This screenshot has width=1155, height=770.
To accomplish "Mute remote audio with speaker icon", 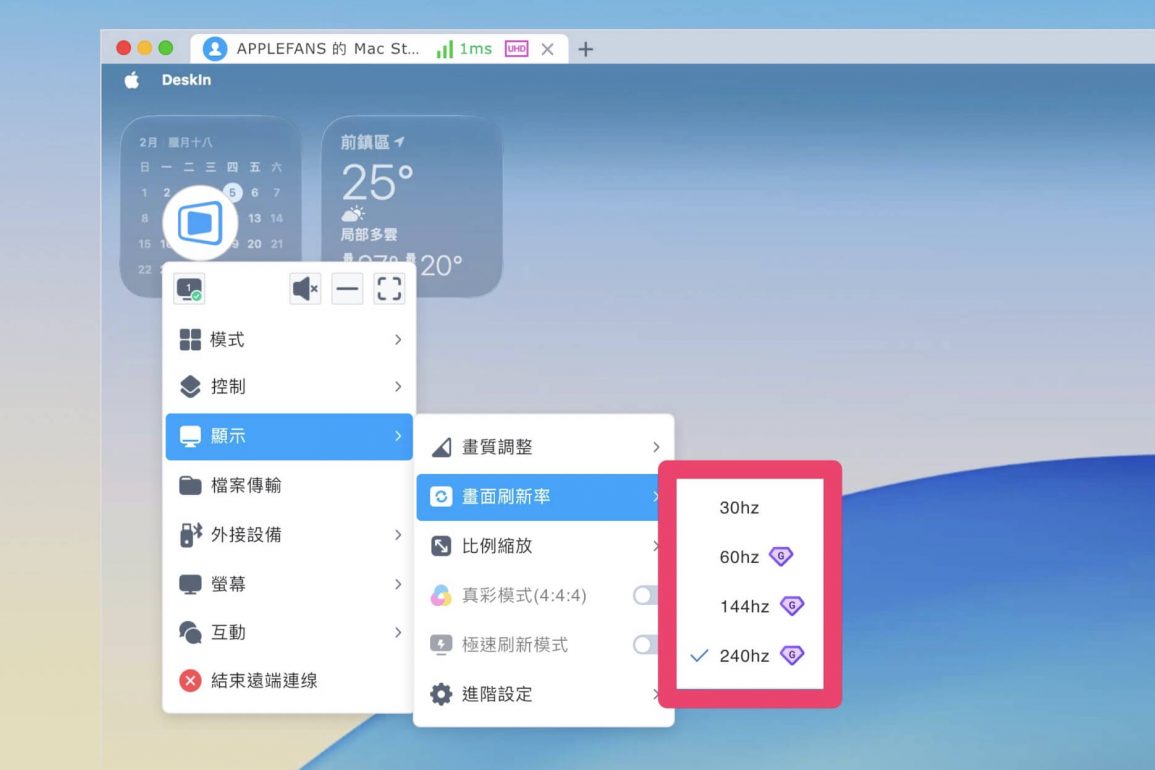I will [305, 289].
